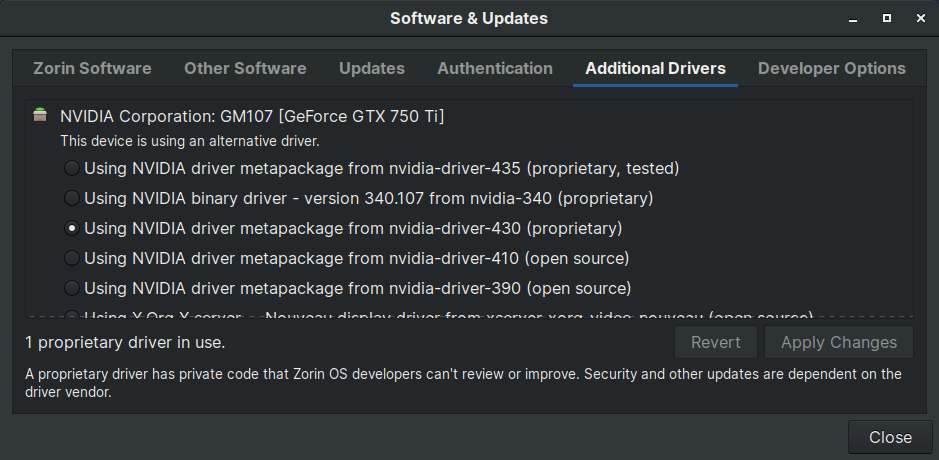Click Apply Changes button

(839, 342)
